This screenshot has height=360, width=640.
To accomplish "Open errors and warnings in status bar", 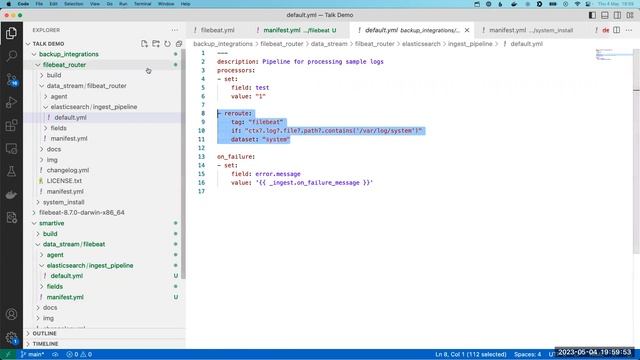I will [79, 354].
